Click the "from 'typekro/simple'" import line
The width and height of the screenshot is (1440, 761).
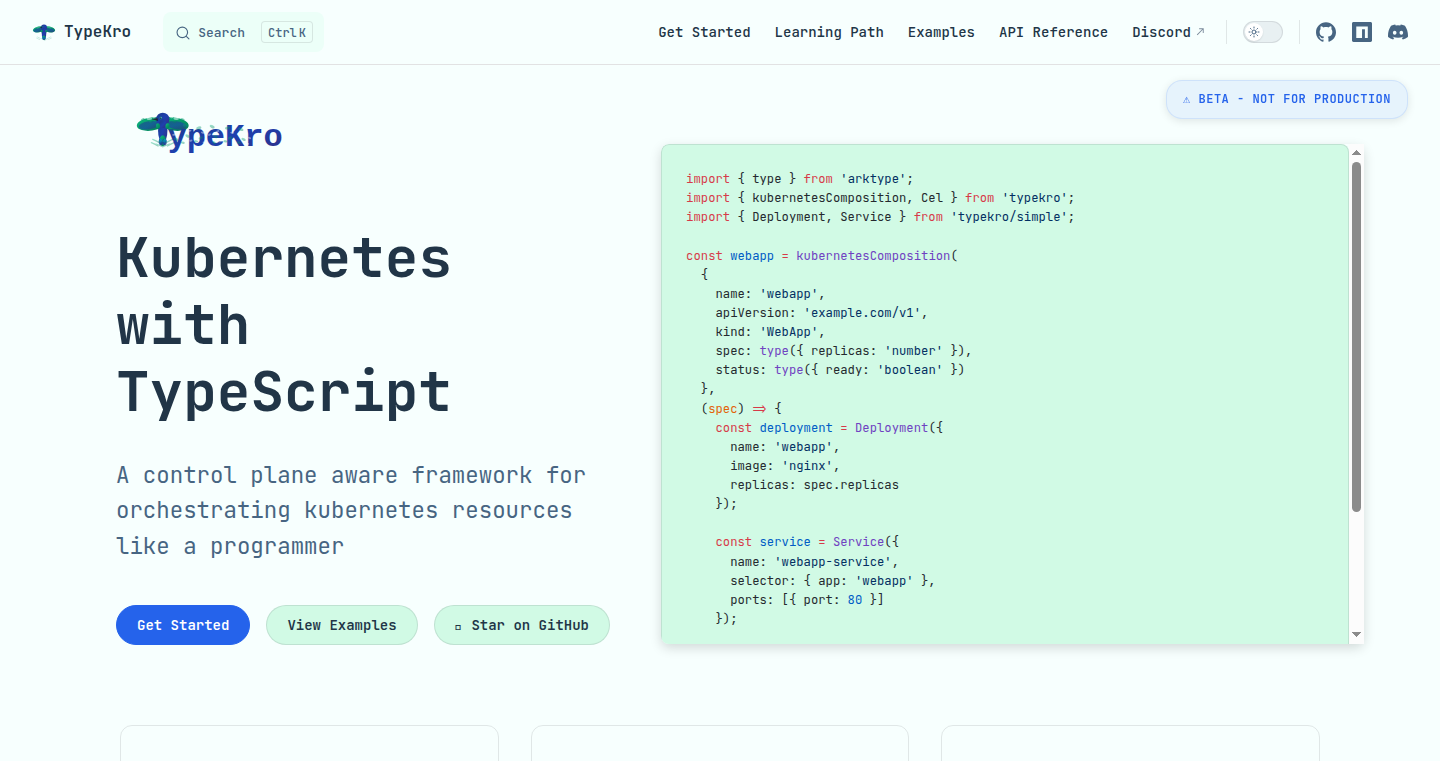[x=880, y=217]
